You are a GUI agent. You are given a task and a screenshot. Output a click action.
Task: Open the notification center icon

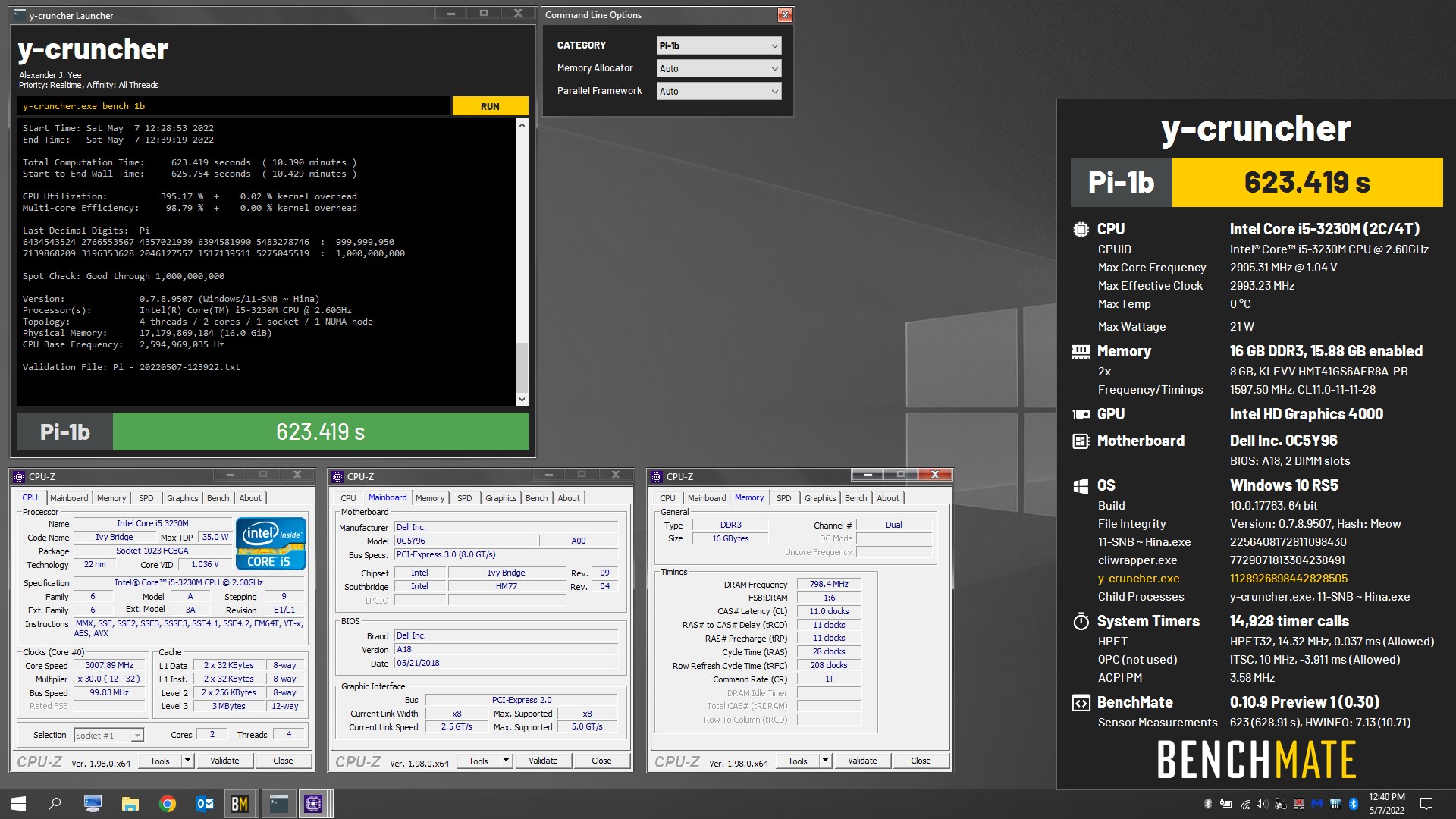1426,804
